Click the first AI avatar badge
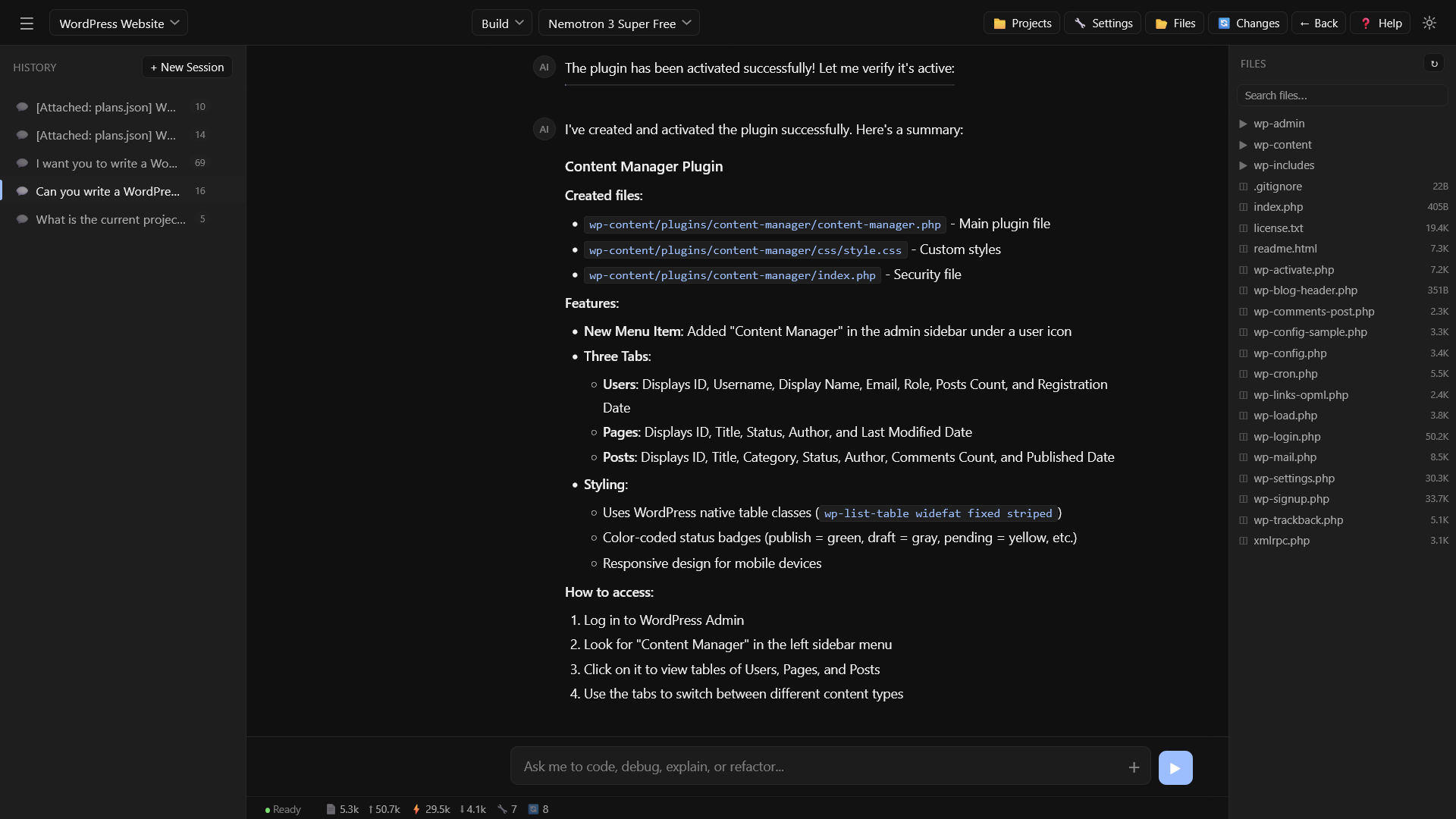 pyautogui.click(x=544, y=67)
